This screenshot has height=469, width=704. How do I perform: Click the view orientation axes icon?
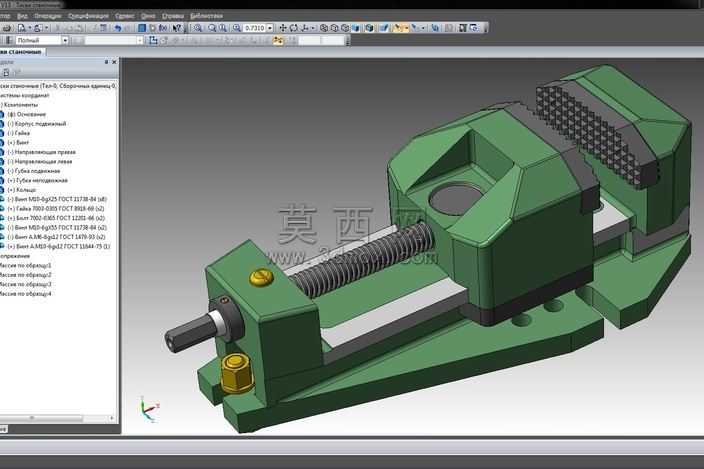click(305, 28)
